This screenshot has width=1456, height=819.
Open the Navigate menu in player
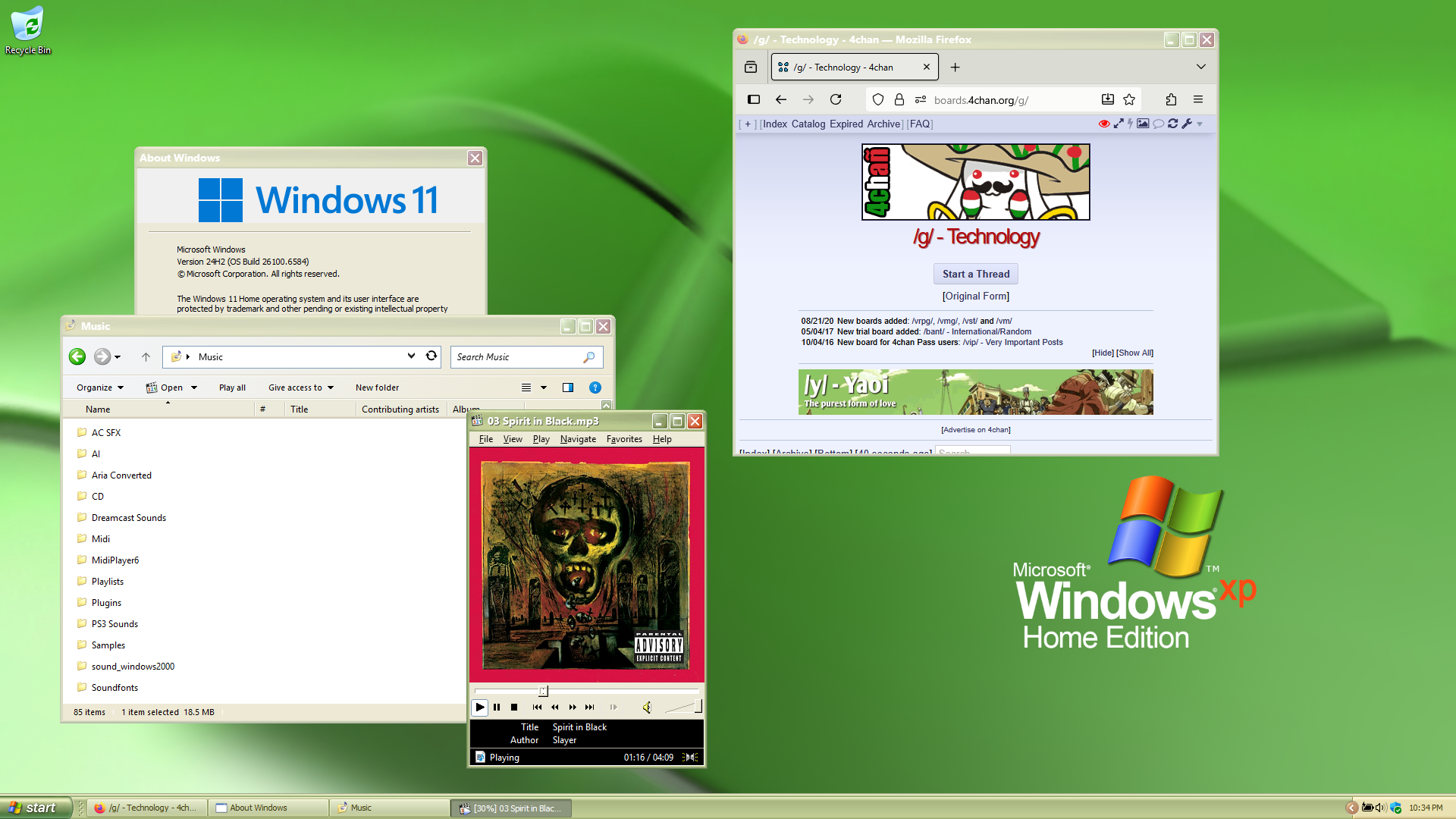578,439
